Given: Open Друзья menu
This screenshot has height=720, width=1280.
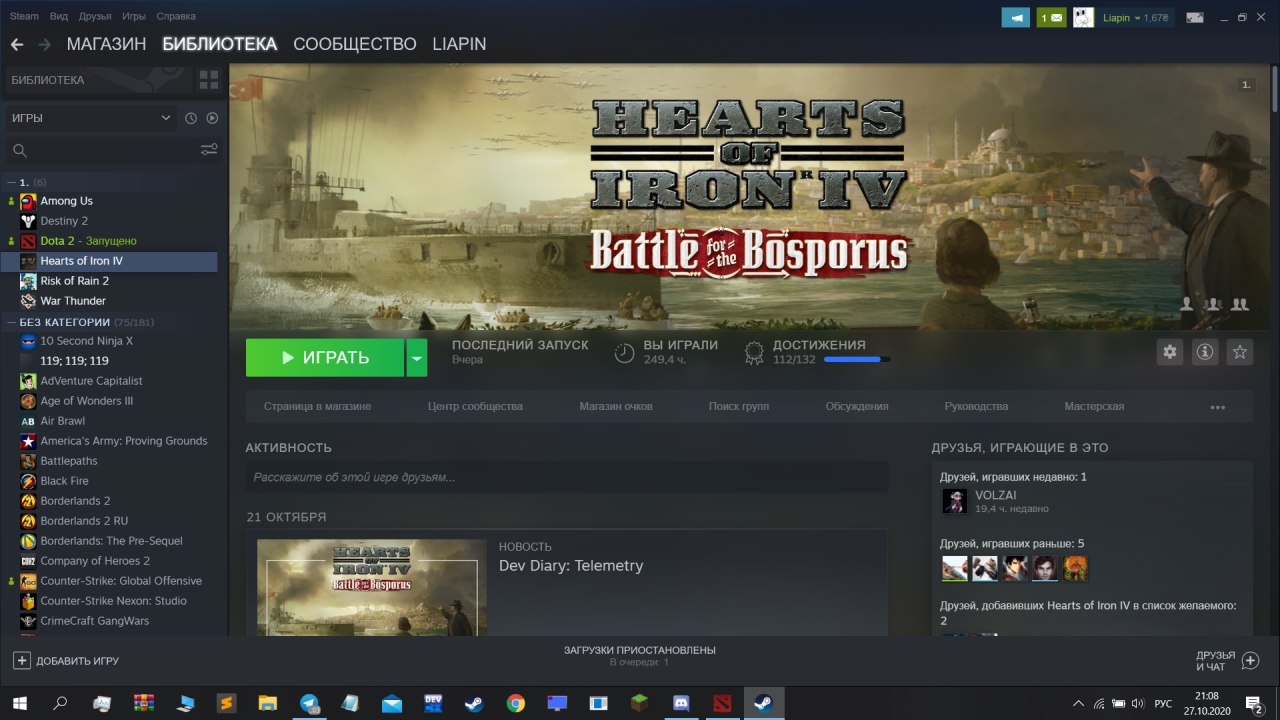Looking at the screenshot, I should [x=95, y=16].
